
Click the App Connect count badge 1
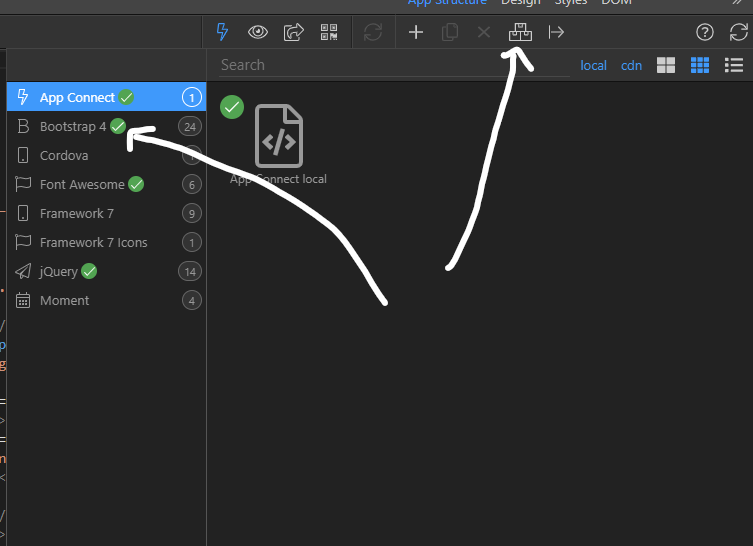[x=192, y=97]
